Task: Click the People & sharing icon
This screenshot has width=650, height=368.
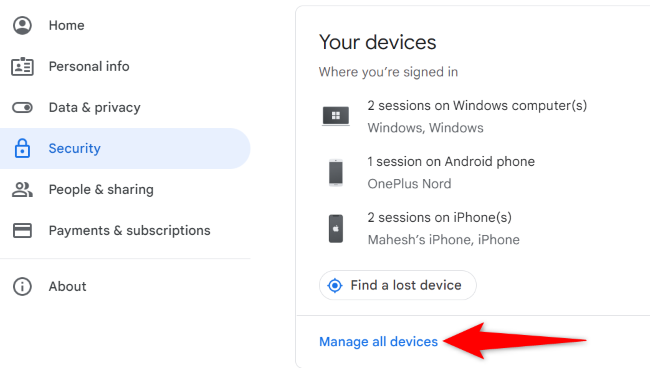Action: (x=22, y=189)
